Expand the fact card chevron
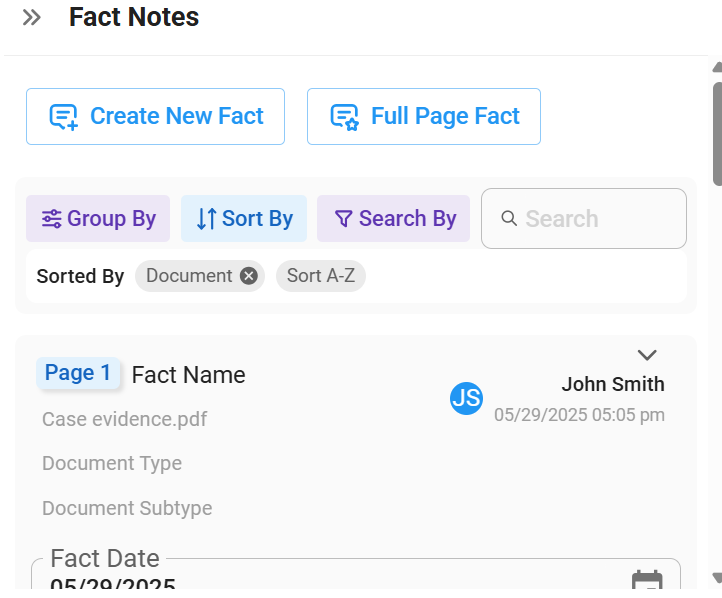This screenshot has height=598, width=722. point(647,355)
